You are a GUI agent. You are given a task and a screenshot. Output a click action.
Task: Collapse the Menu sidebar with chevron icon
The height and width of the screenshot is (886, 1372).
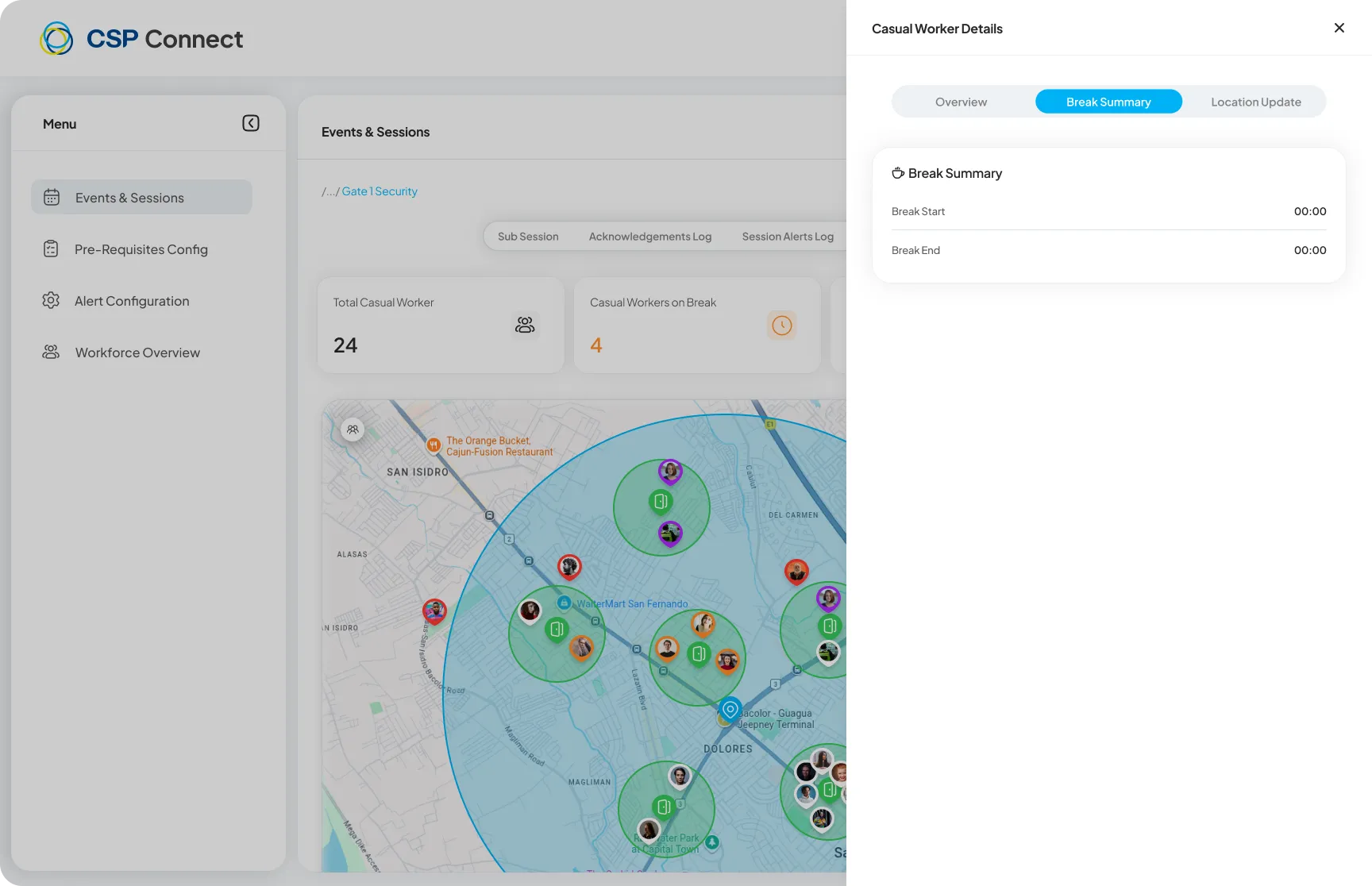point(251,123)
